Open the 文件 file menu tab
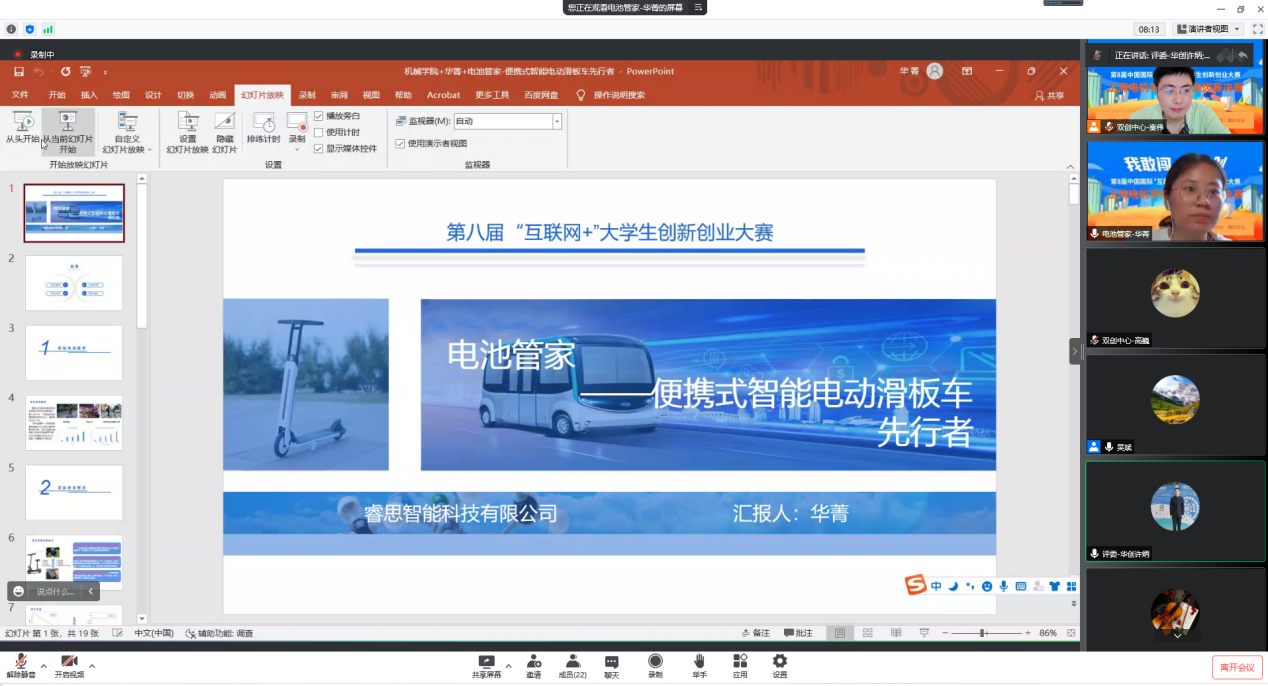 (x=20, y=95)
